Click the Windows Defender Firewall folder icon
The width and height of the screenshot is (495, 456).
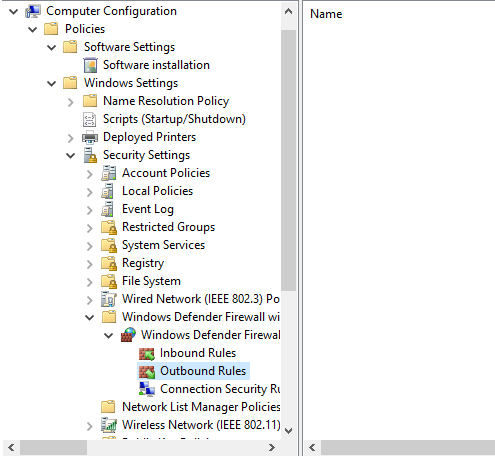[109, 317]
